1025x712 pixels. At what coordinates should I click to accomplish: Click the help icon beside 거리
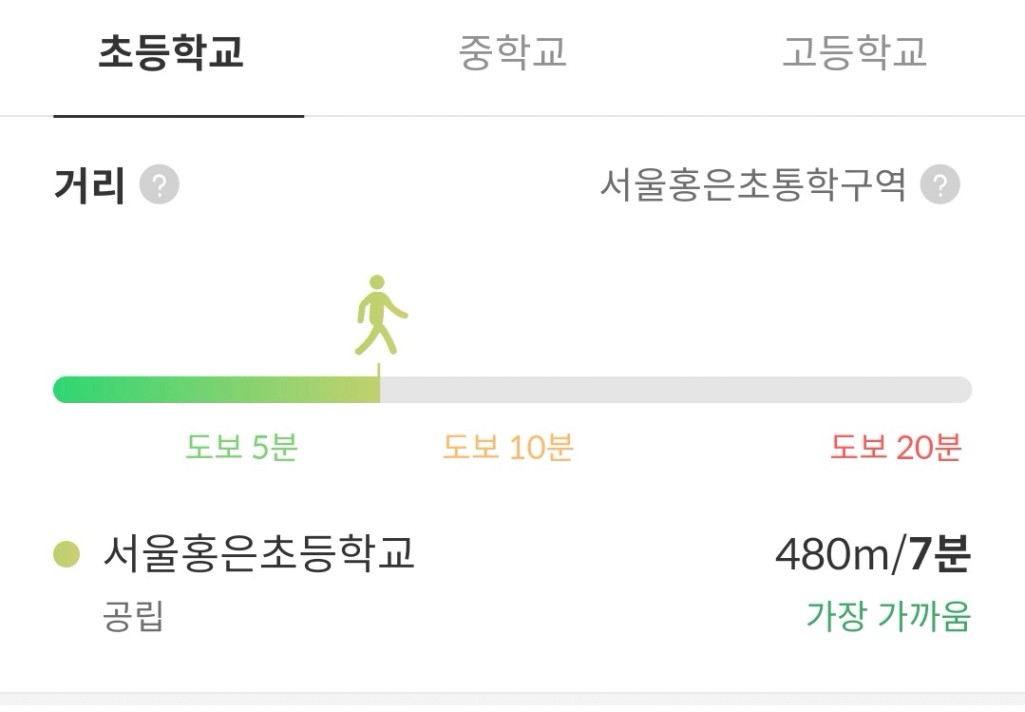(159, 186)
